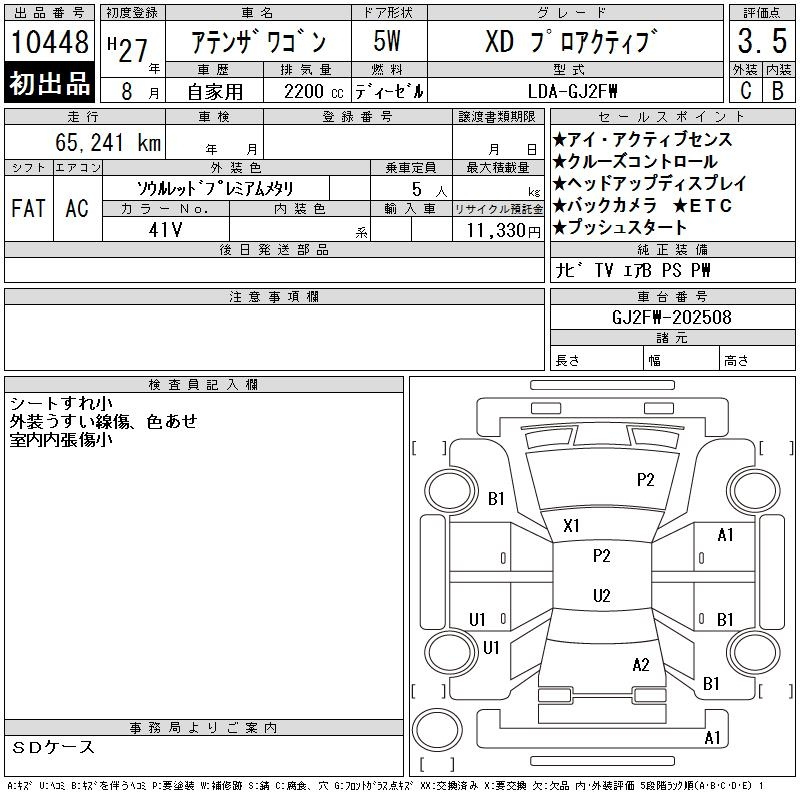This screenshot has width=800, height=800.
Task: Click the chassis number GJ2FW-202508
Action: pyautogui.click(x=672, y=317)
